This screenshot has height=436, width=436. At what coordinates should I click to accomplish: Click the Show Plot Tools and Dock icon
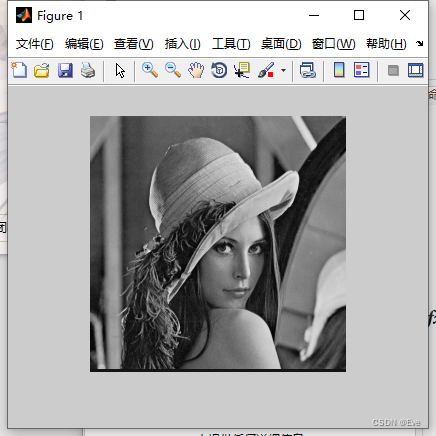point(416,70)
